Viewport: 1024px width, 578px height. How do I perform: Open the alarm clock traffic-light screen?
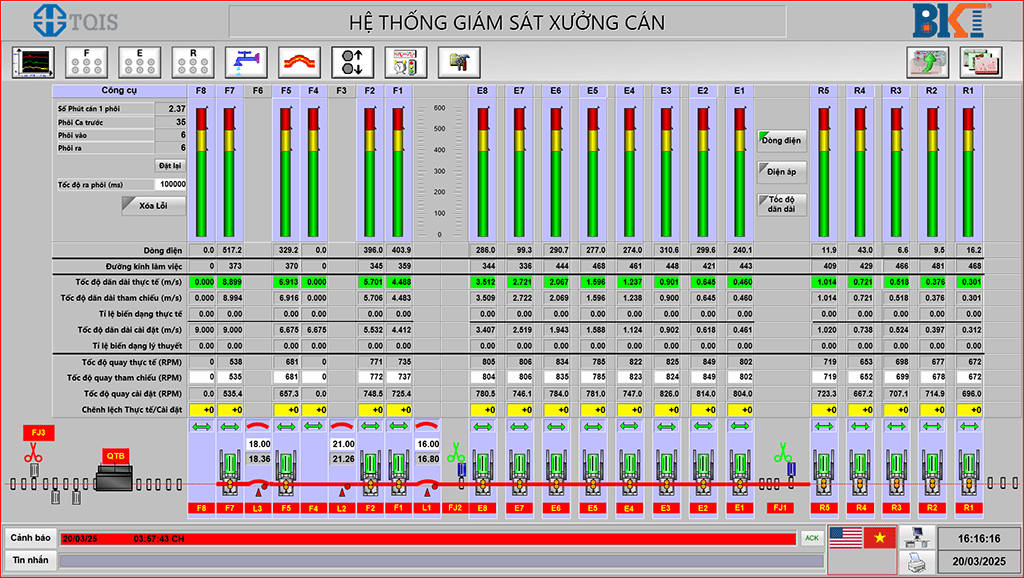[x=406, y=62]
